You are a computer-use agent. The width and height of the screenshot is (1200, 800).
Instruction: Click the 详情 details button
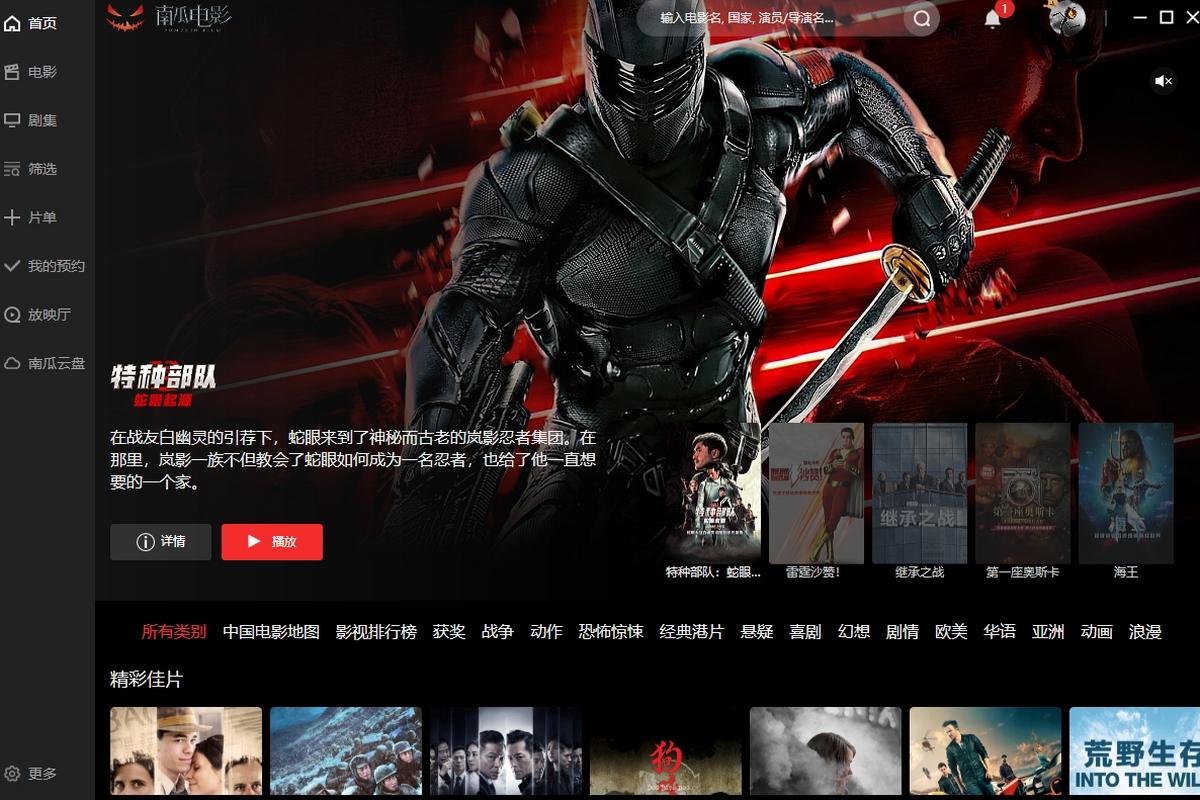pos(160,542)
